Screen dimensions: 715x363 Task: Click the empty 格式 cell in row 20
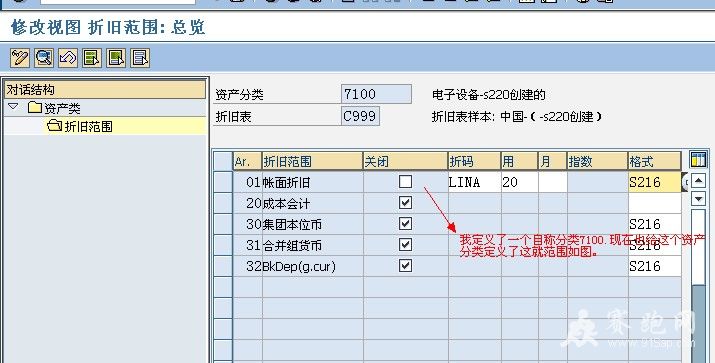tap(655, 203)
